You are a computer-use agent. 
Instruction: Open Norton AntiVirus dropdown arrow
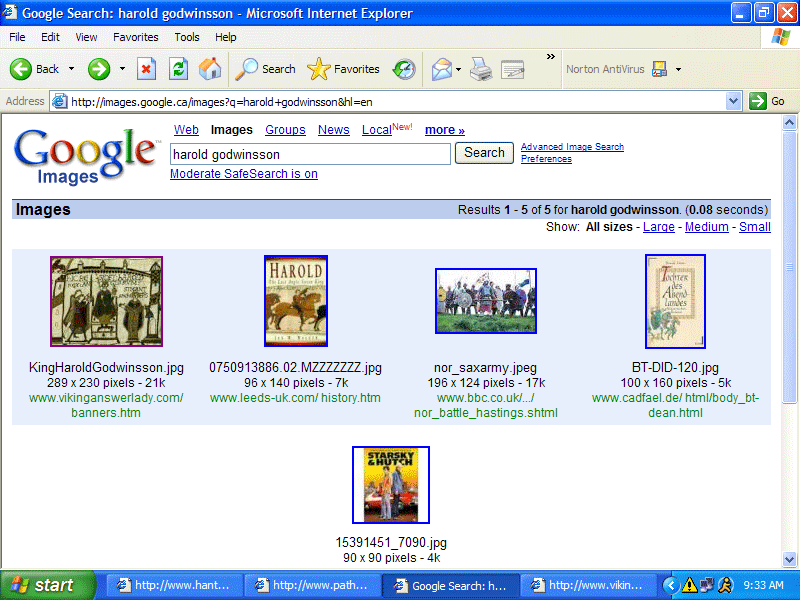tap(678, 69)
